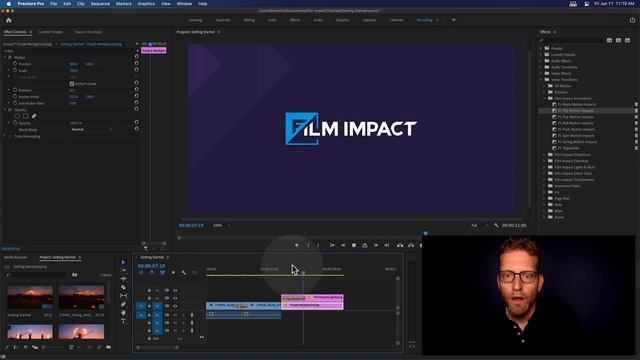Hide V1 track output eye

(175, 306)
